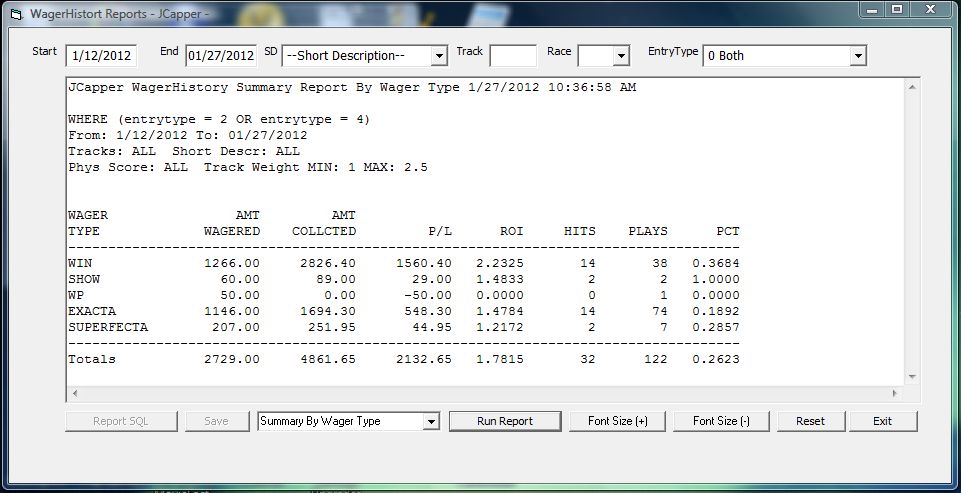Open the Short Description dropdown
Image resolution: width=961 pixels, height=493 pixels.
point(439,56)
